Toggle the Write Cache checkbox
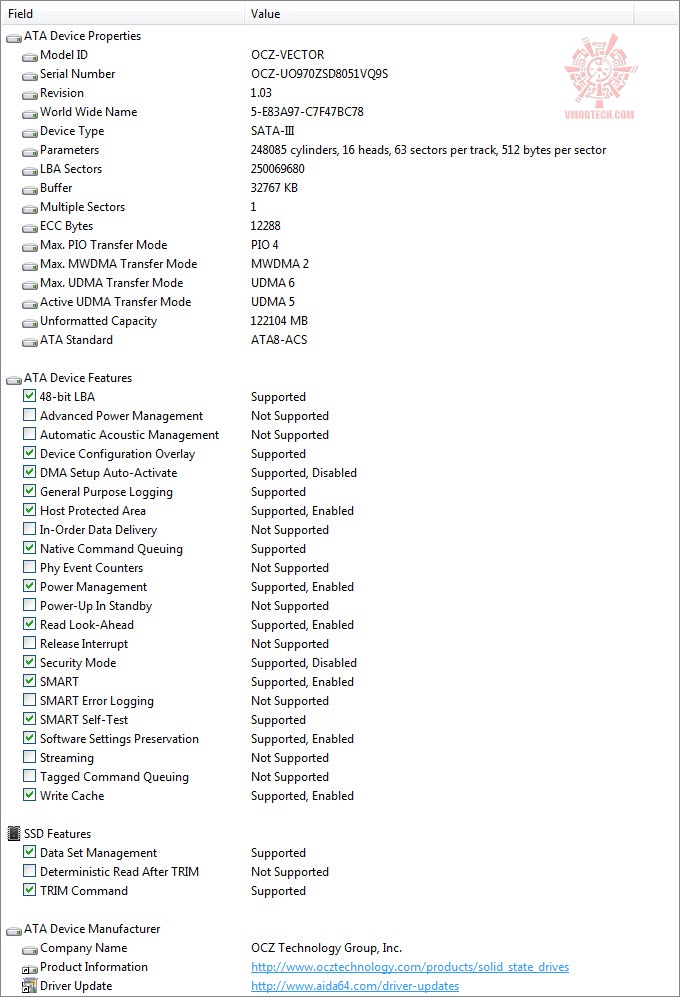This screenshot has height=997, width=680. point(29,795)
